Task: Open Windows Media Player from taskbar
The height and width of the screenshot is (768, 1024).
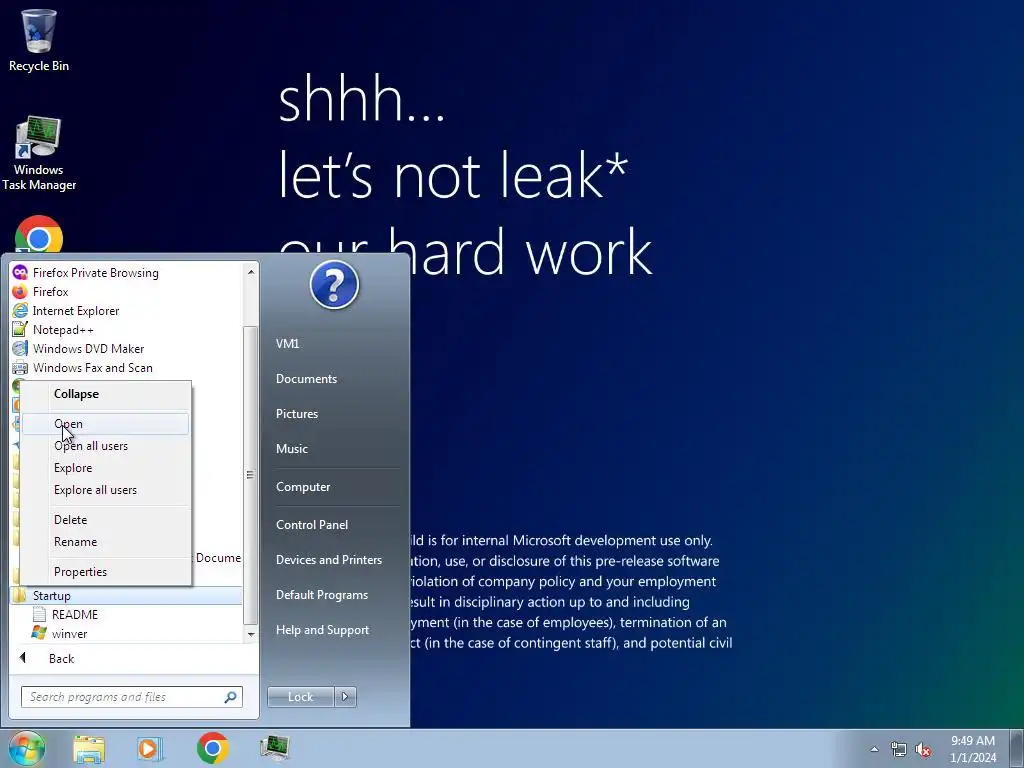Action: point(150,749)
